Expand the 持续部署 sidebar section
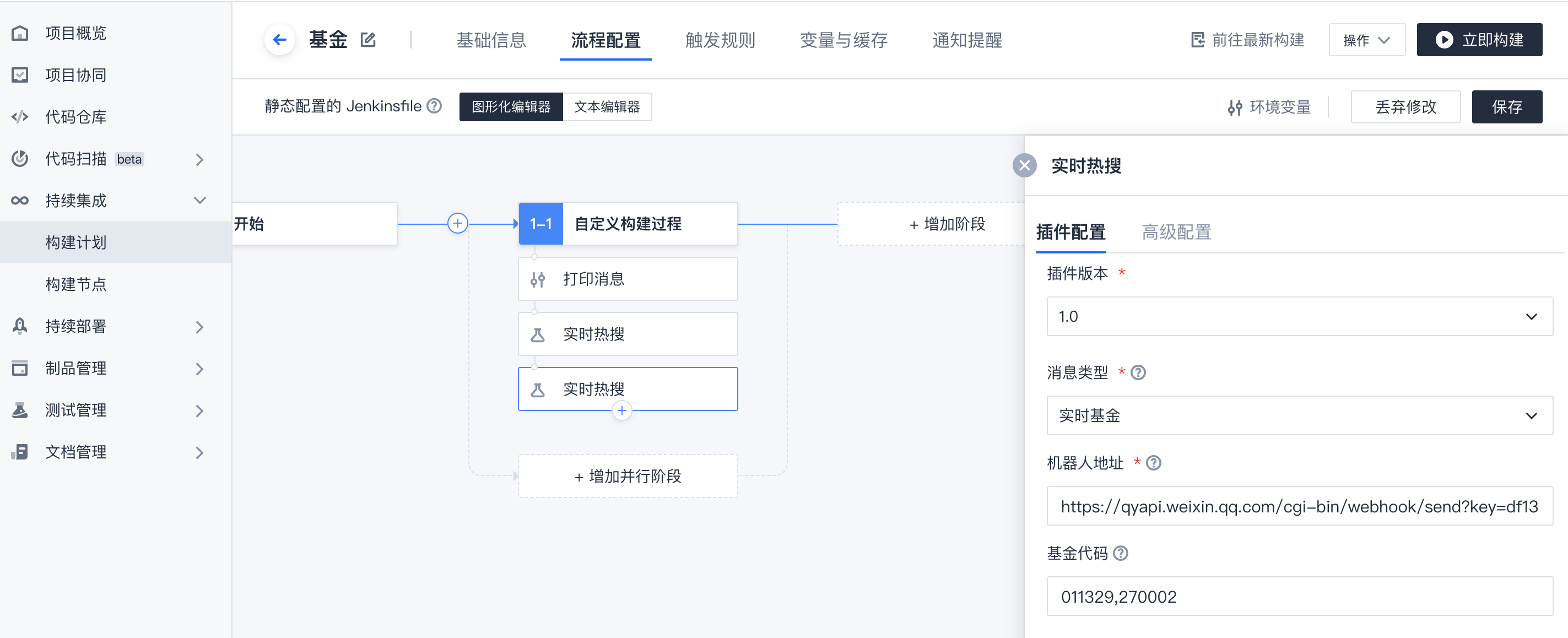The image size is (1568, 638). click(x=199, y=327)
